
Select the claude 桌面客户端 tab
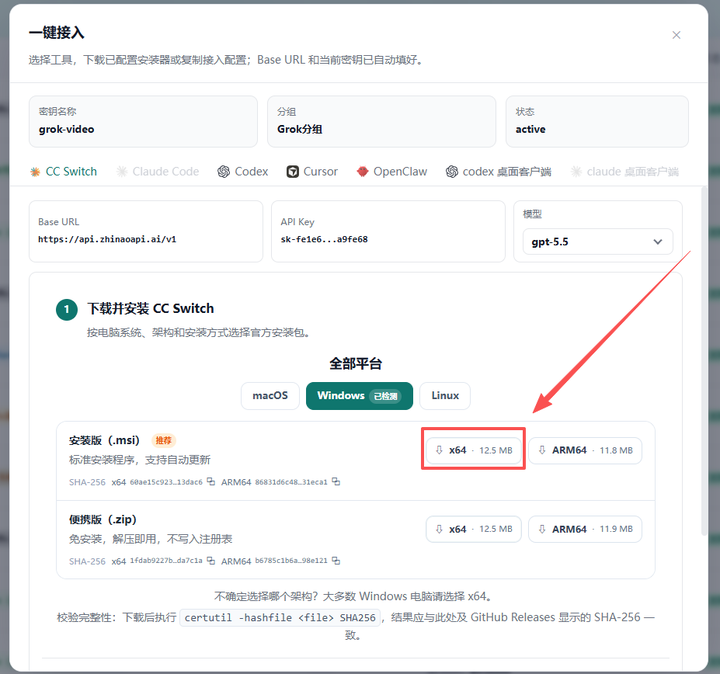pos(624,172)
